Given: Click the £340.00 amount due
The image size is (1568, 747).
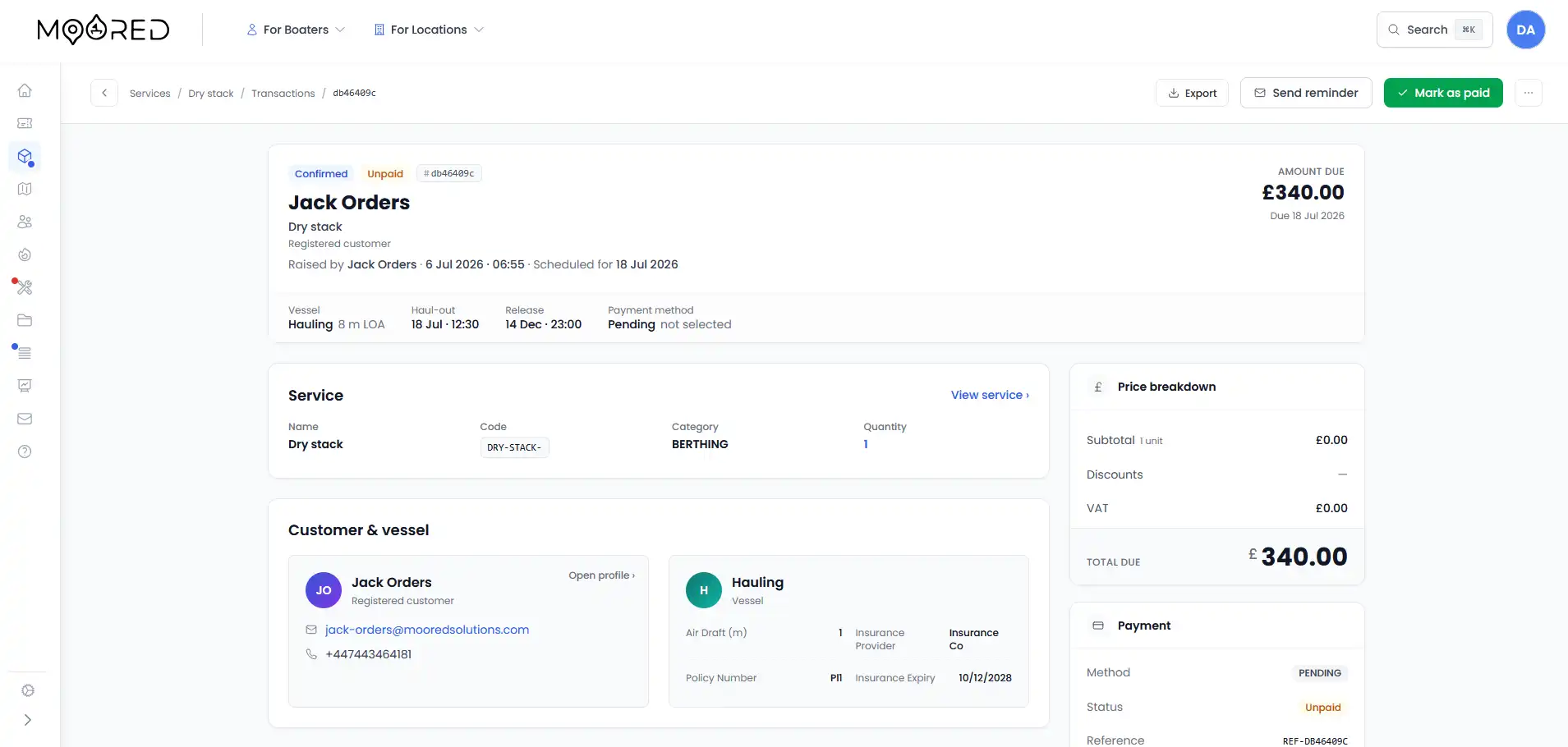Looking at the screenshot, I should (1303, 192).
